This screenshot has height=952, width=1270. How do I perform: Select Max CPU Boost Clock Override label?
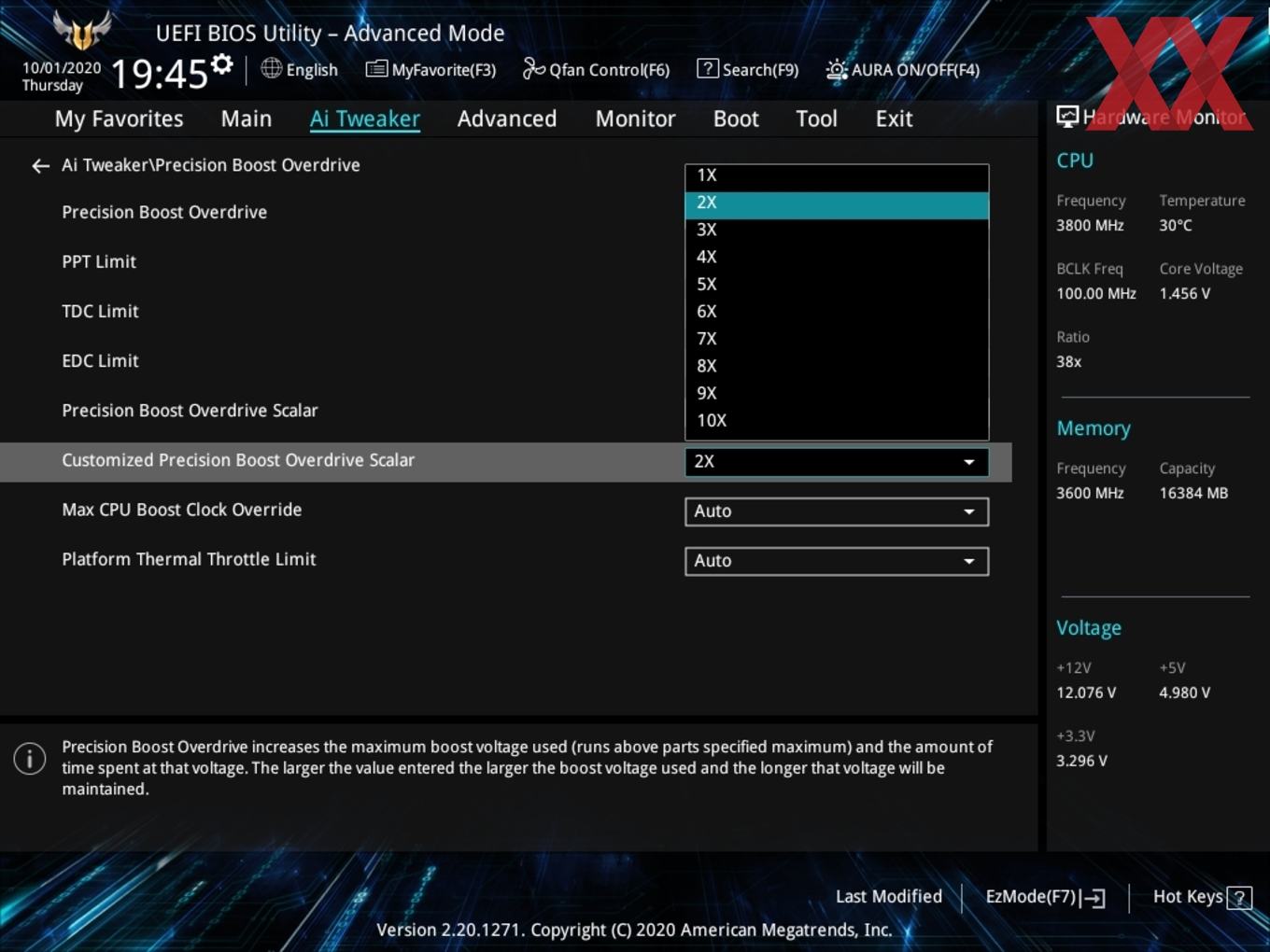pos(182,510)
